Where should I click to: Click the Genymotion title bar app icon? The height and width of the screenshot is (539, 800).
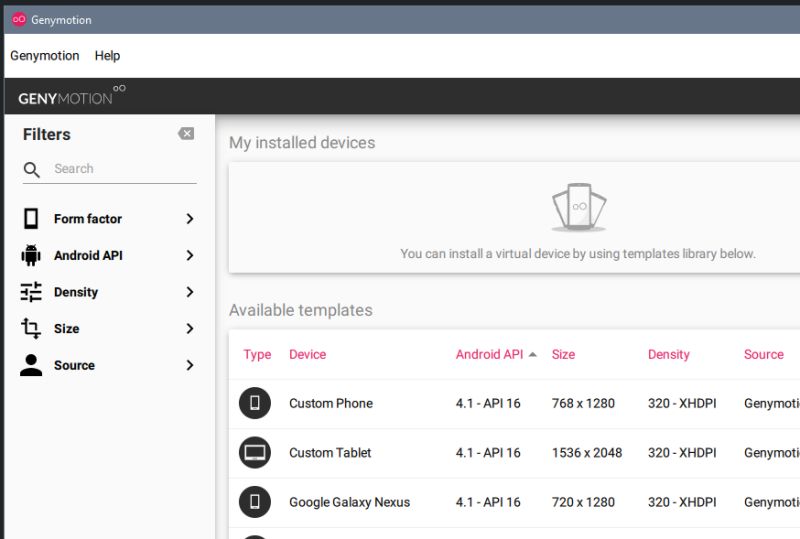pyautogui.click(x=19, y=19)
